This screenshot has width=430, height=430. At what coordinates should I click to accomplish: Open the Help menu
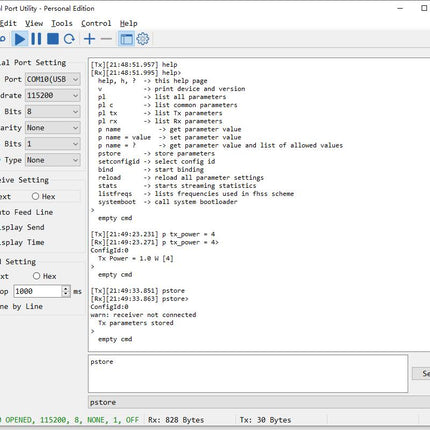[129, 23]
